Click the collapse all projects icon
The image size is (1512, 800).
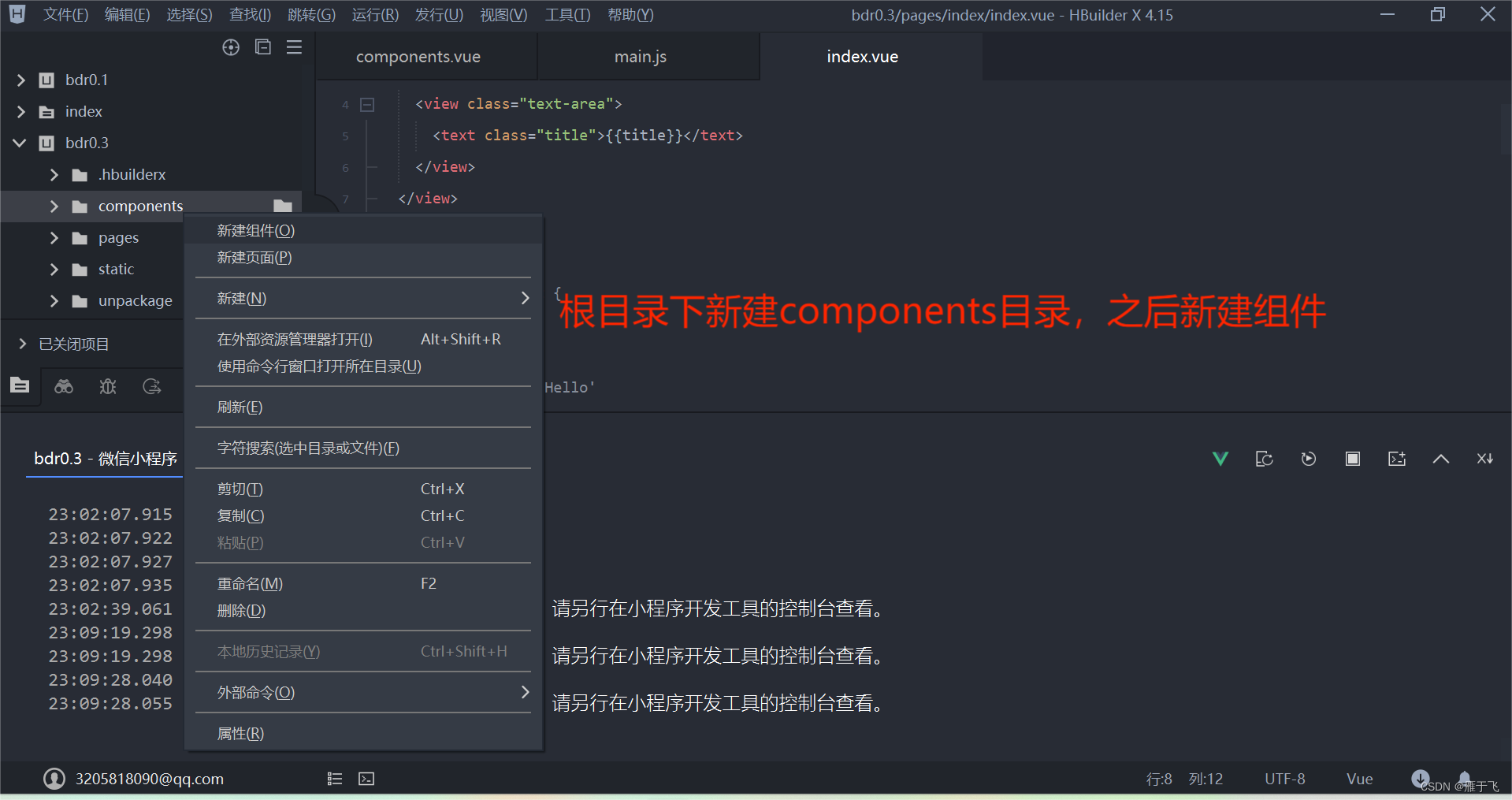263,47
